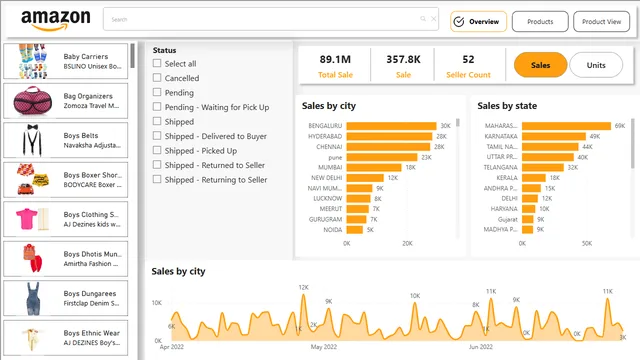Select the KARNATAKA state bar
Image resolution: width=640 pixels, height=360 pixels.
coord(554,136)
